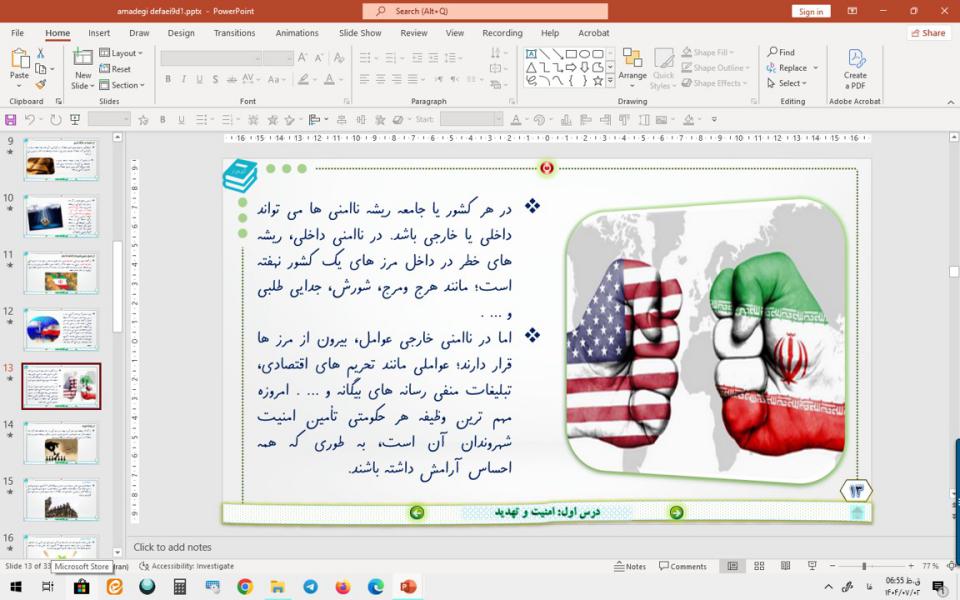
Task: Select the 5-point Star shape
Action: (x=598, y=81)
